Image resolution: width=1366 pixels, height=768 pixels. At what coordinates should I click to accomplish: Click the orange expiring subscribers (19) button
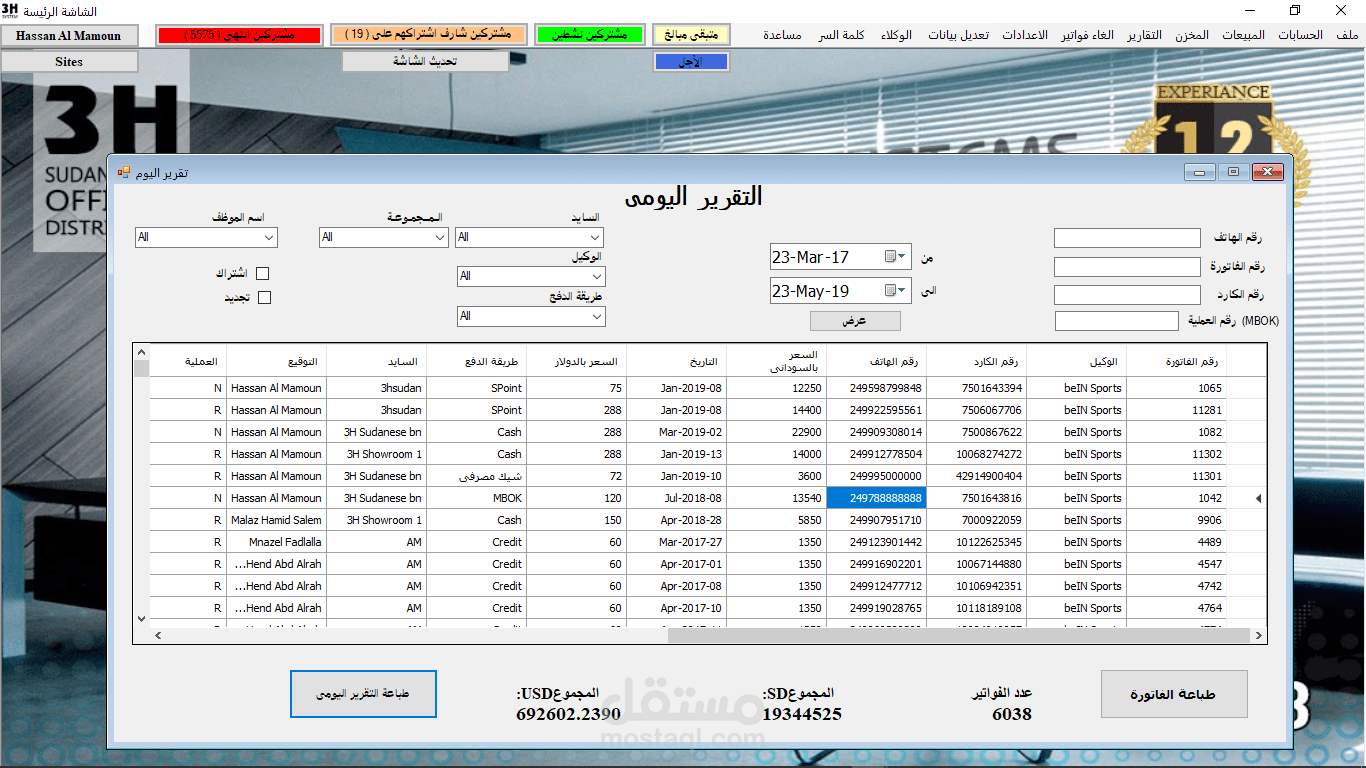point(428,35)
